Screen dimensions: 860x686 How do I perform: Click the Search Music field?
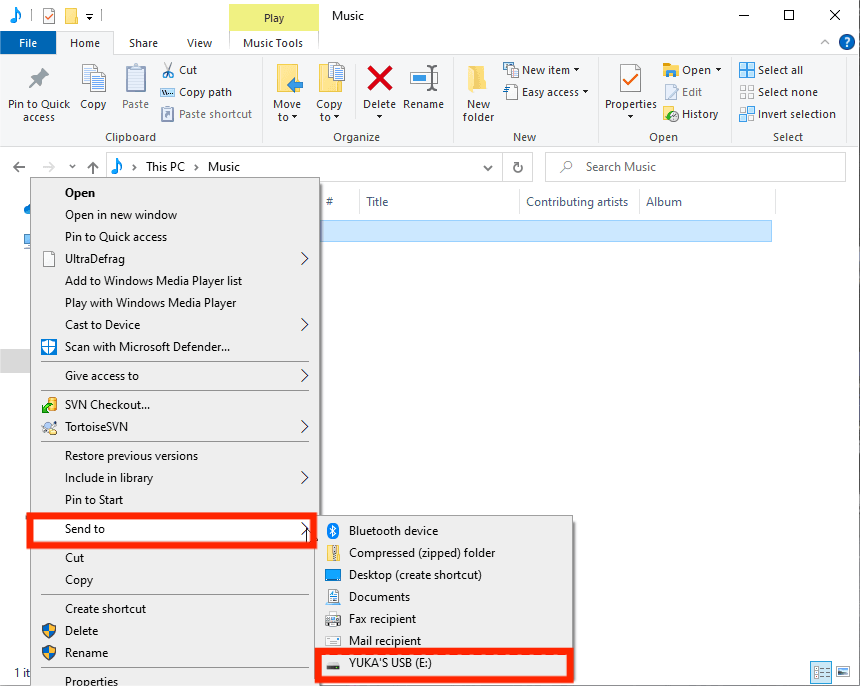pyautogui.click(x=695, y=167)
